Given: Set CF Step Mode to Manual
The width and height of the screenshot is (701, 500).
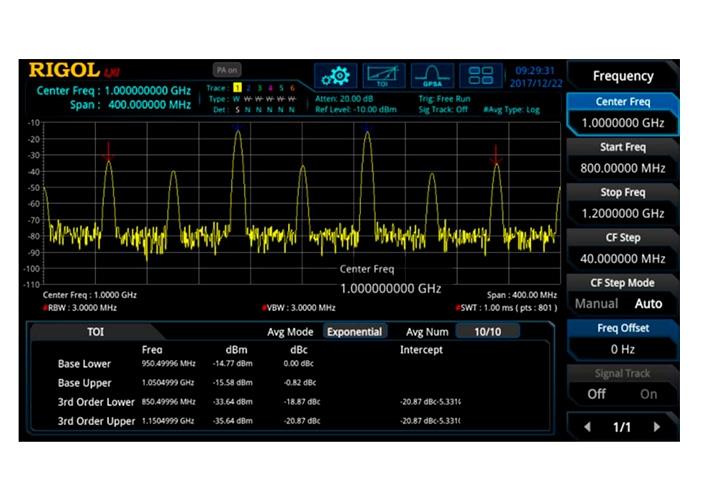Looking at the screenshot, I should [596, 303].
